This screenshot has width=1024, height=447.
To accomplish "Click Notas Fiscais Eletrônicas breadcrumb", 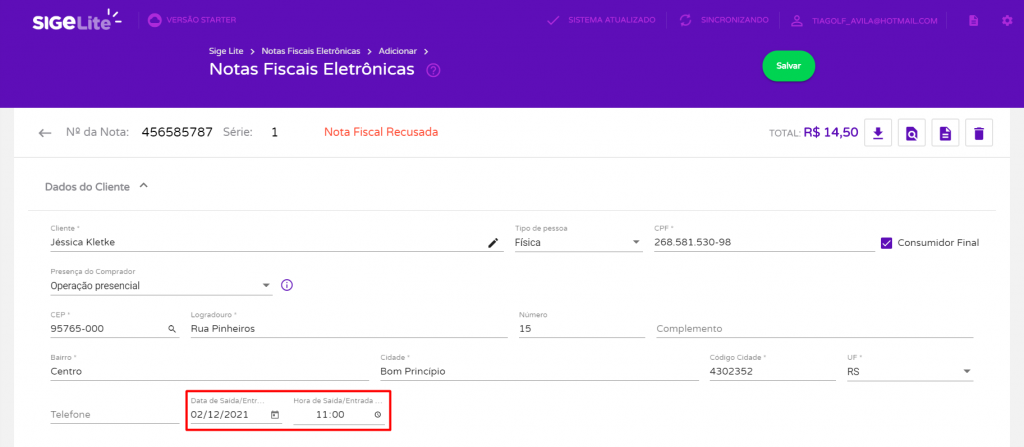I will click(x=311, y=51).
